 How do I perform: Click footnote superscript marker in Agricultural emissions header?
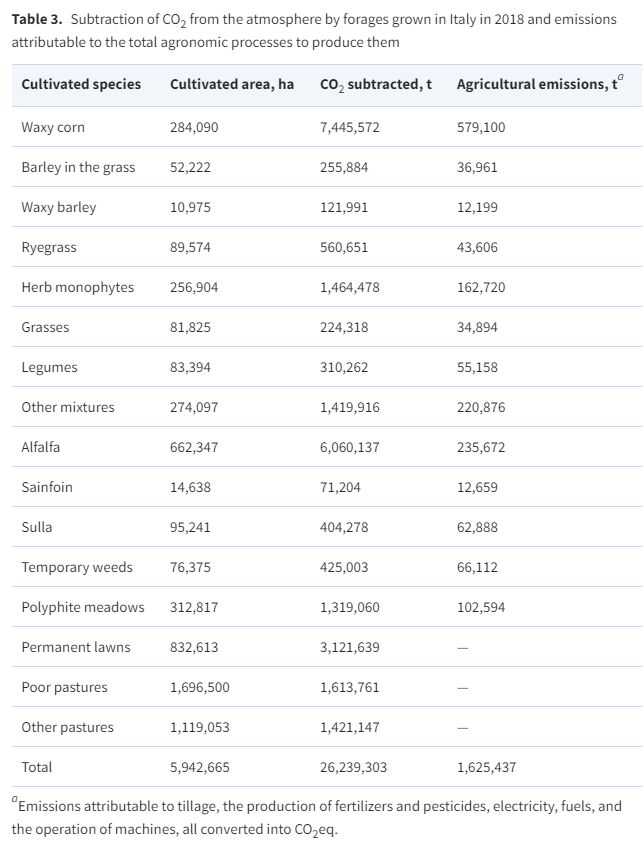(621, 77)
